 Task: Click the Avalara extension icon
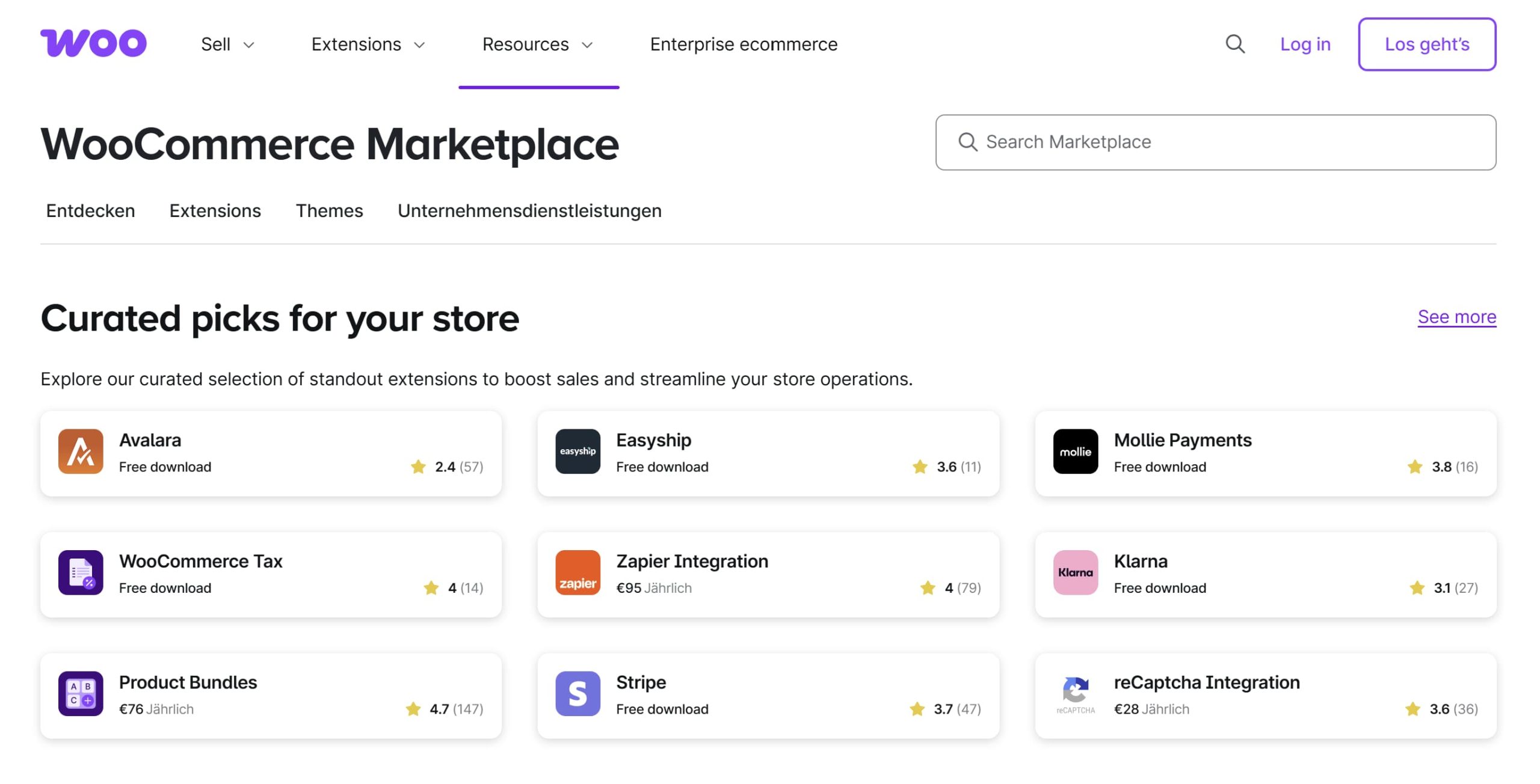(81, 452)
